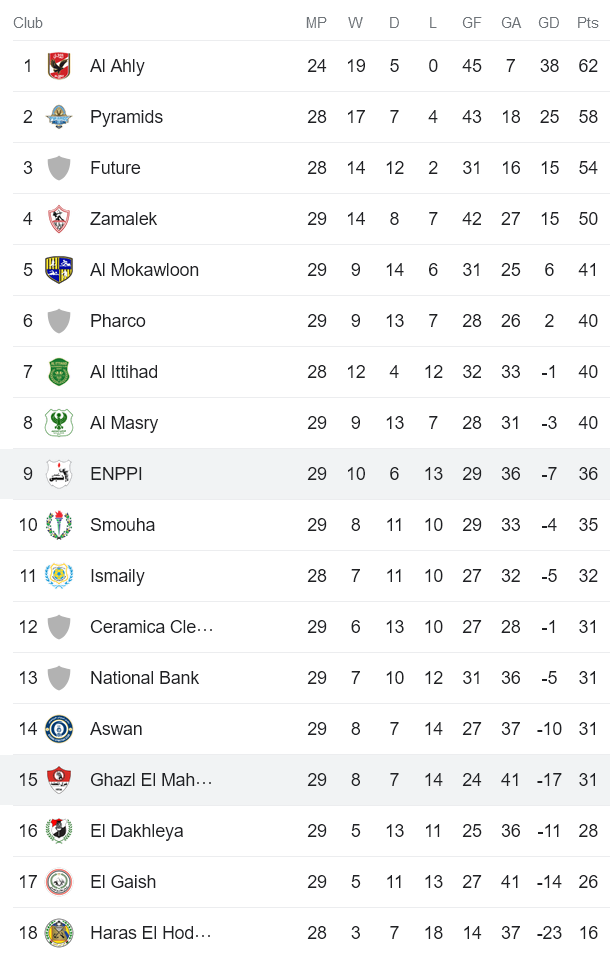Select the Pyramids club badge
This screenshot has width=610, height=958.
click(x=59, y=116)
